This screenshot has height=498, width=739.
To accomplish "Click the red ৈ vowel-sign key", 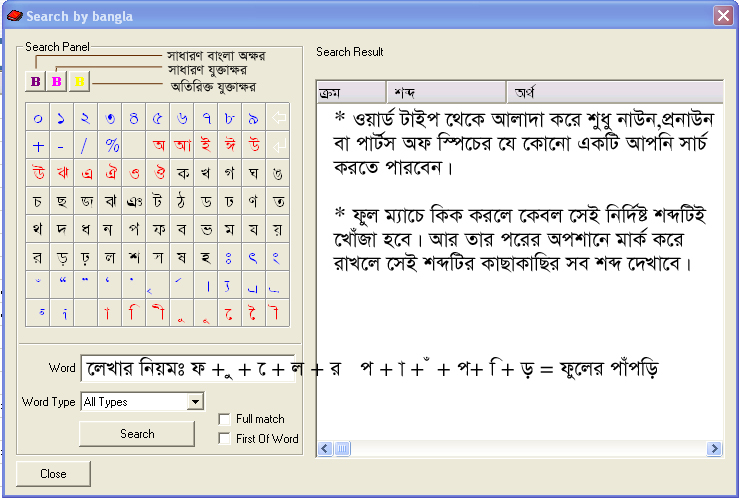I will coord(254,312).
